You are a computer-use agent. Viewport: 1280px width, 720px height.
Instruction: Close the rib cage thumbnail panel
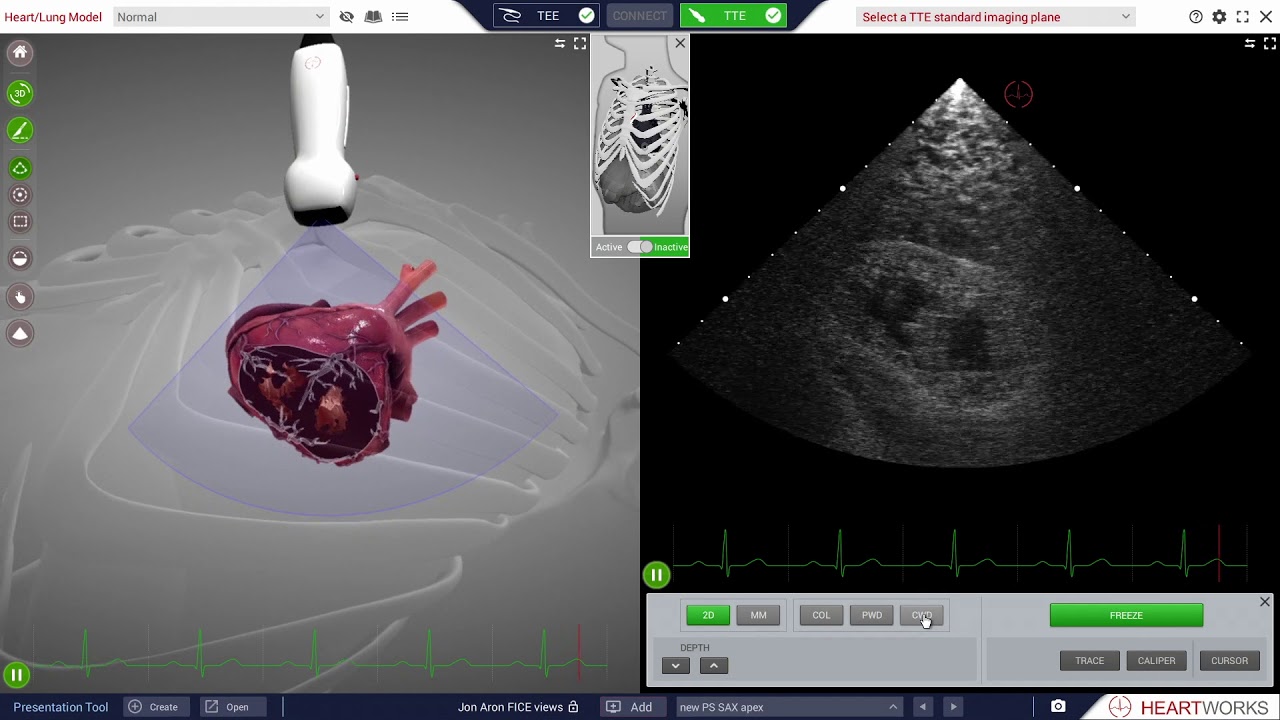(680, 43)
